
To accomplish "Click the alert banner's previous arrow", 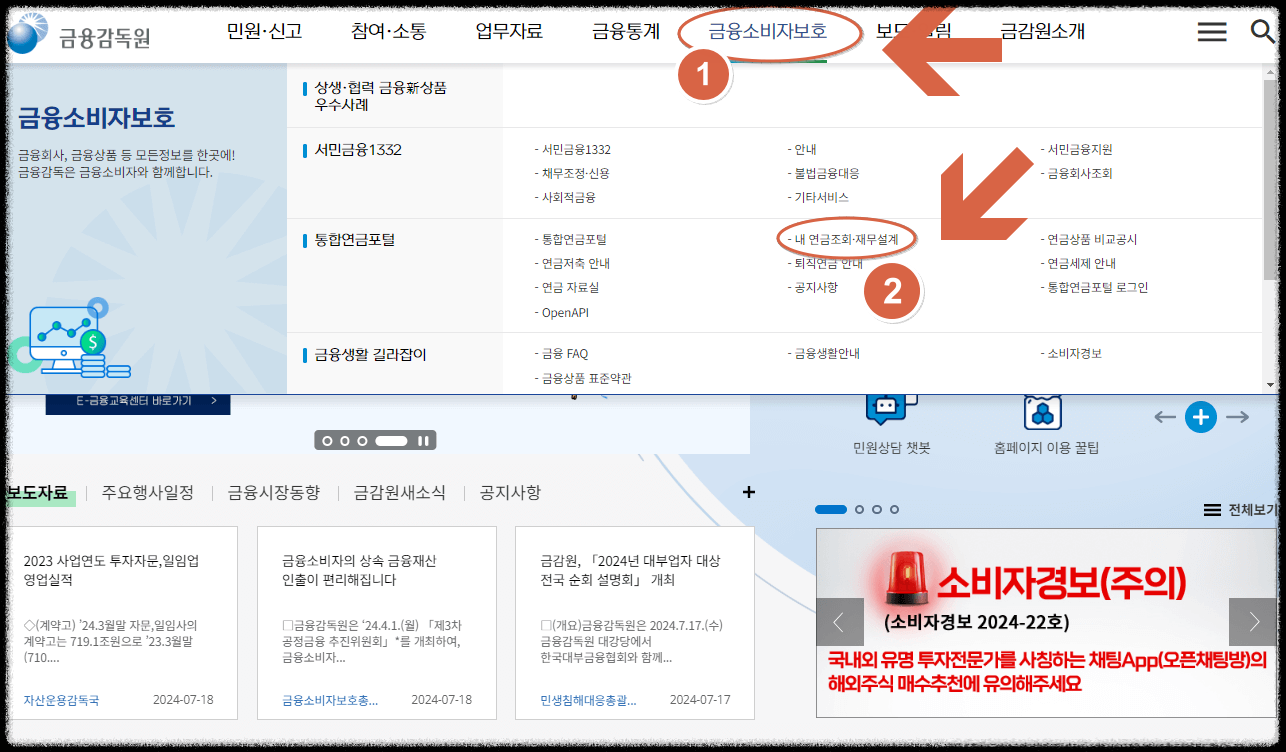I will [x=840, y=622].
